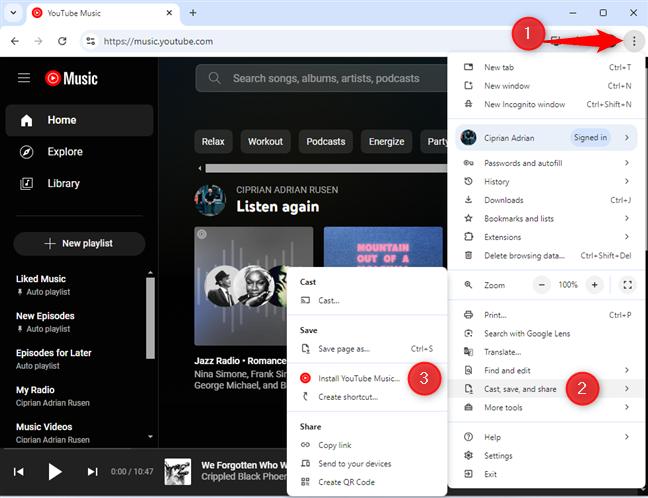Screen dimensions: 648x498
Task: Open Downloads from Chrome menu
Action: (x=546, y=200)
